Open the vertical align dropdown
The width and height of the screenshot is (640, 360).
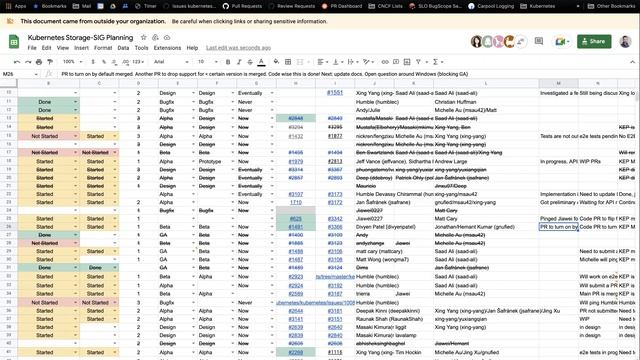pyautogui.click(x=338, y=62)
